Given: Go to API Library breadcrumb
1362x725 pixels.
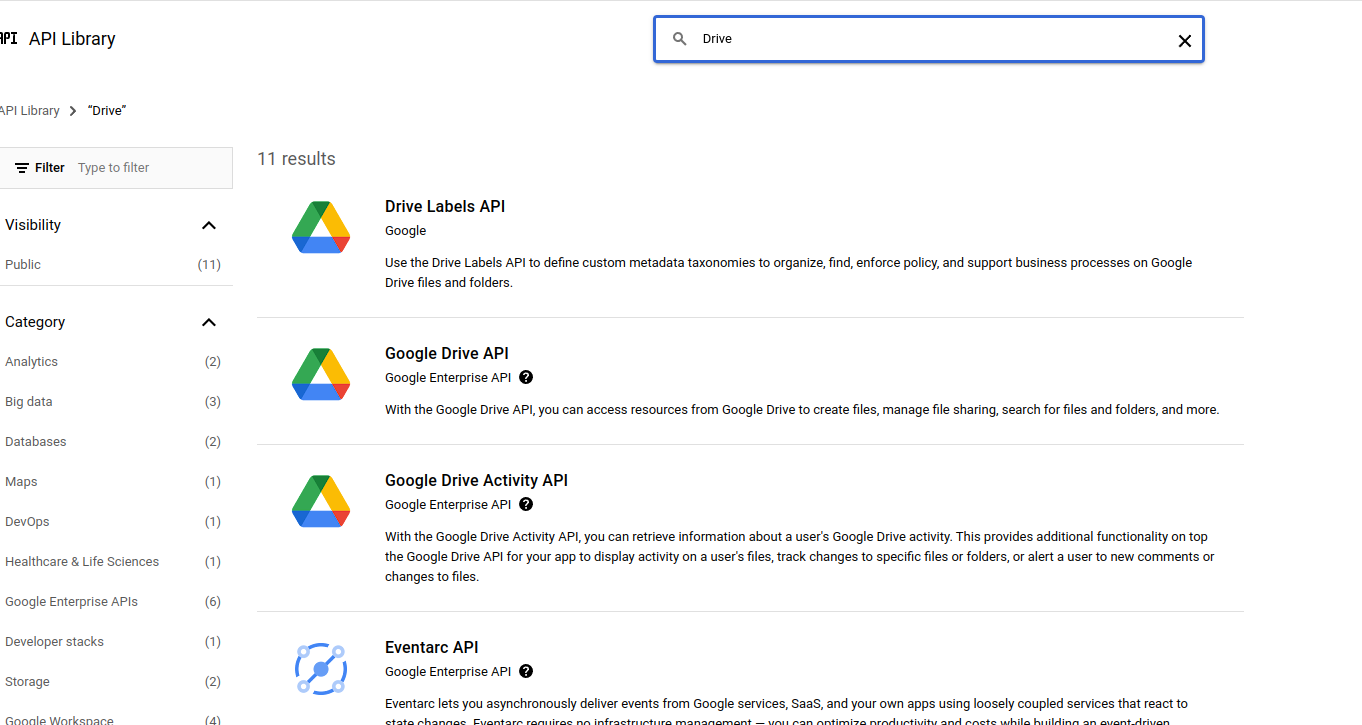Looking at the screenshot, I should (x=29, y=111).
